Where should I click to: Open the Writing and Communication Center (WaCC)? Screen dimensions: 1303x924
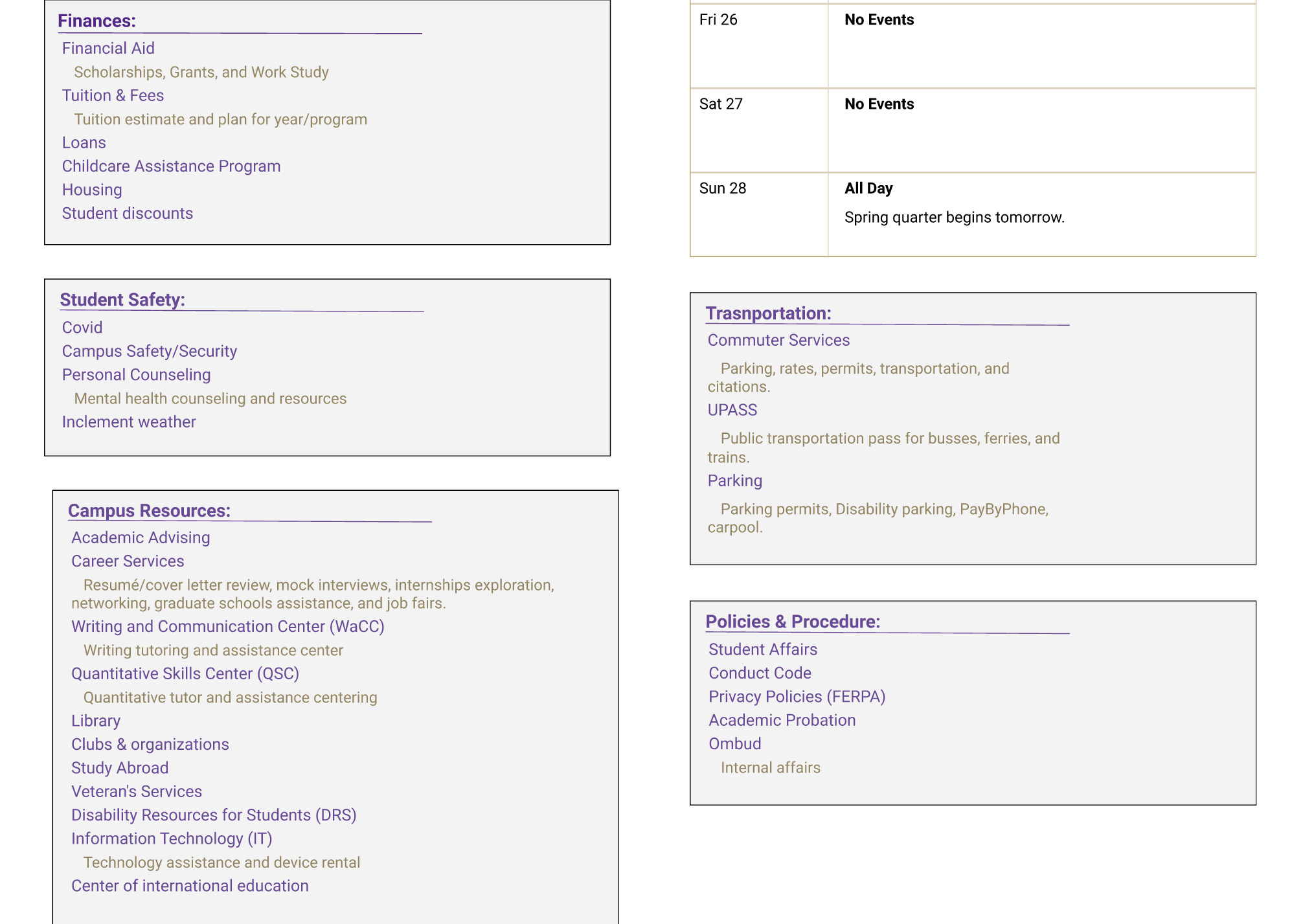(x=227, y=626)
